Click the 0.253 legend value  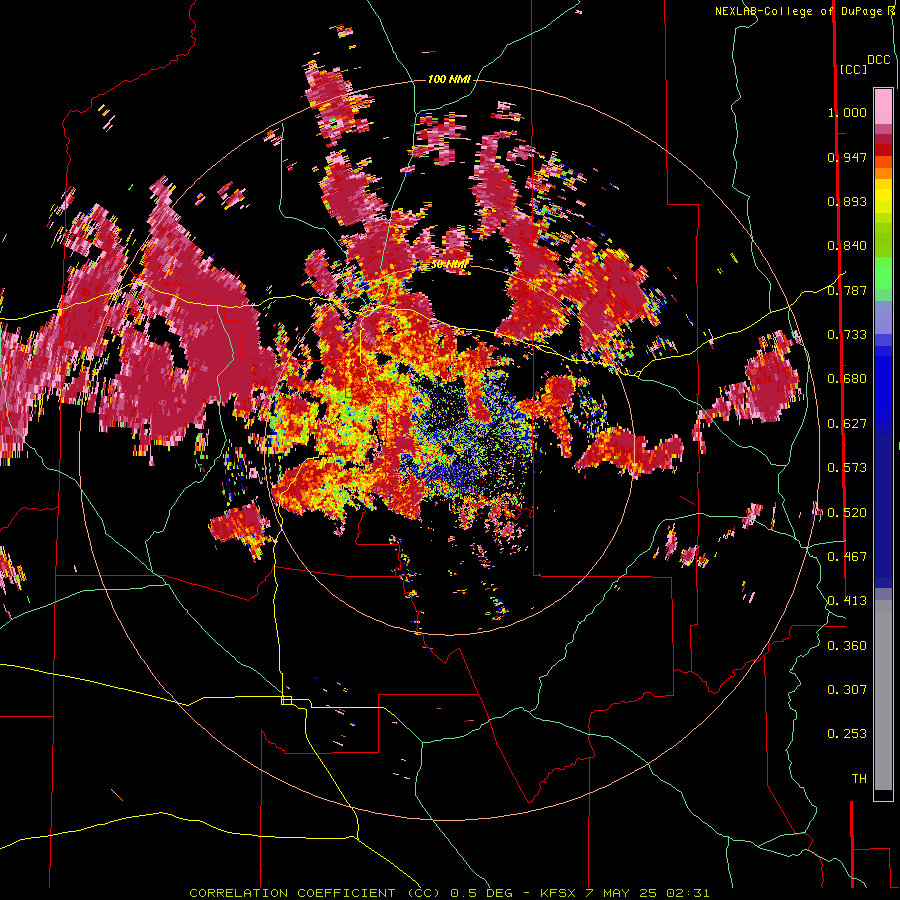[847, 734]
